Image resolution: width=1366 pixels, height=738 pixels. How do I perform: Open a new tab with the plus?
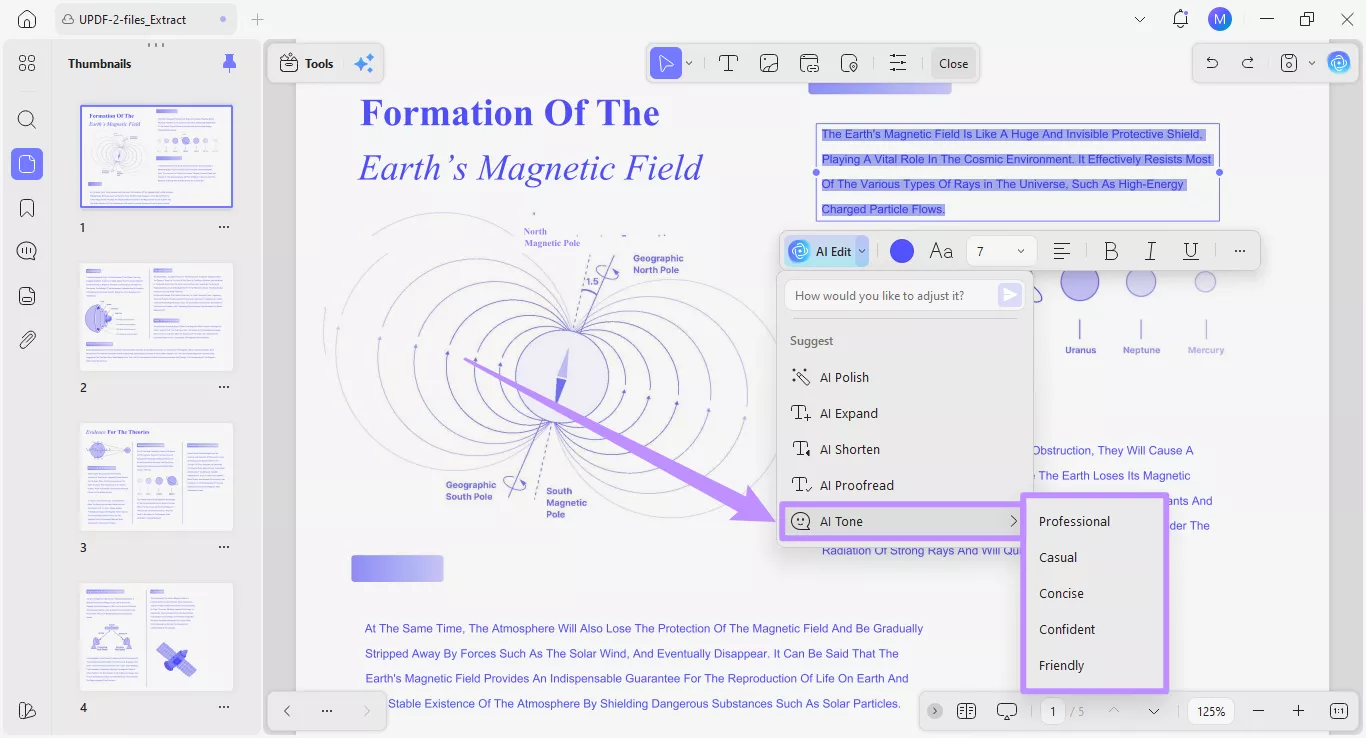click(x=257, y=19)
